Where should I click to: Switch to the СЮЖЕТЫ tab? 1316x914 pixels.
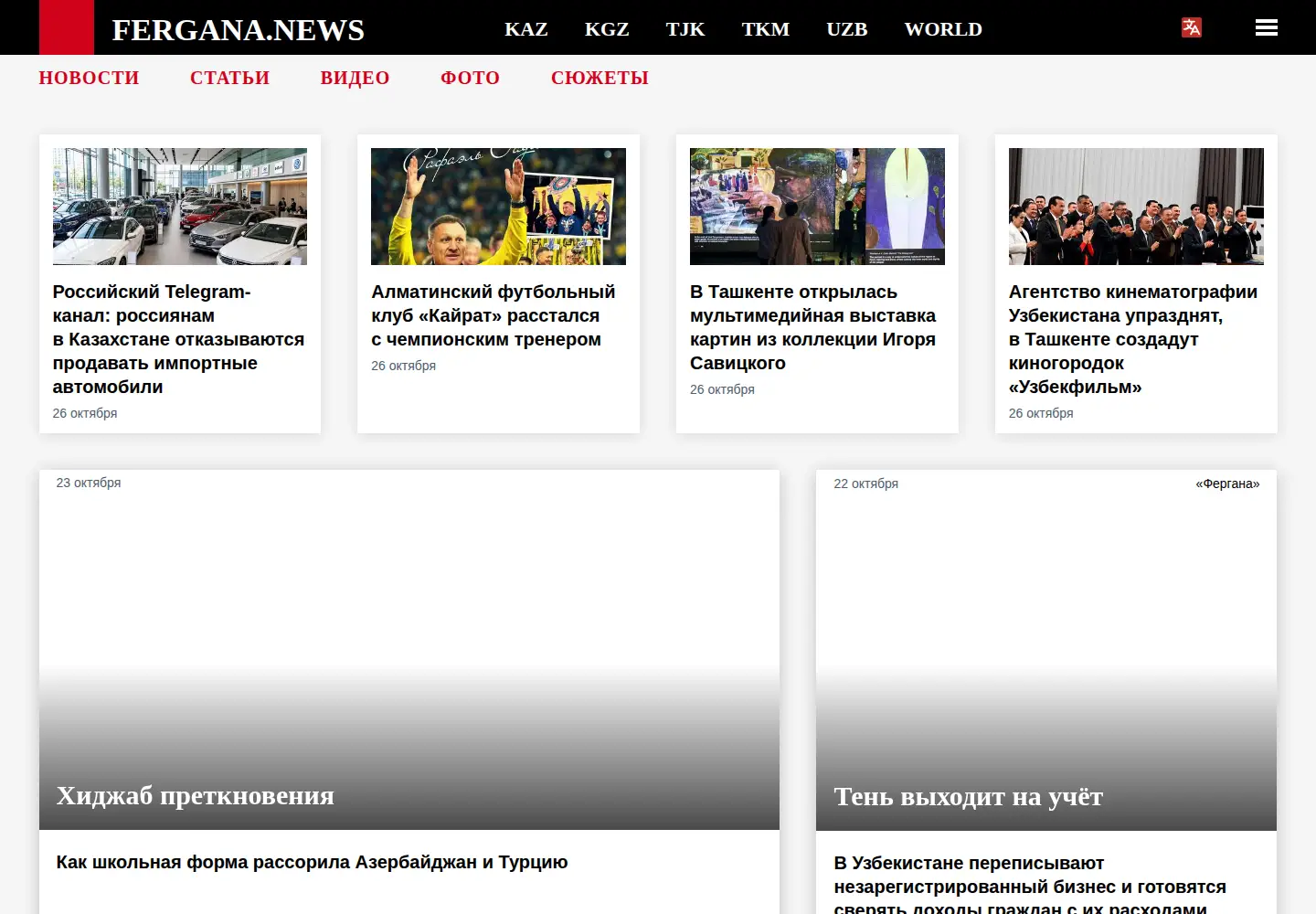point(600,79)
